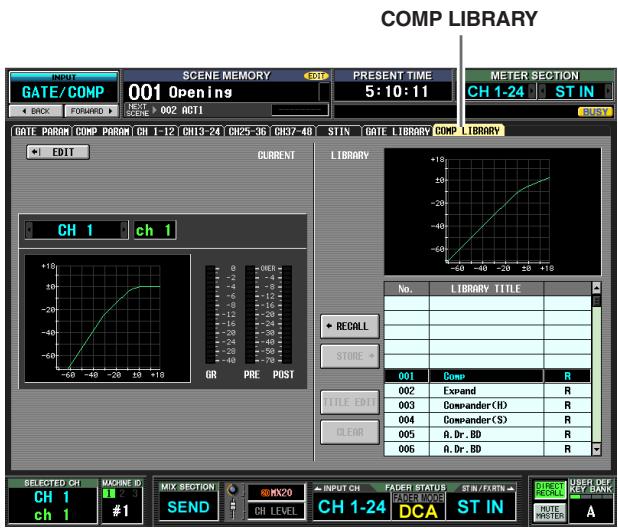Select ST IN in meter section
The width and height of the screenshot is (618, 529).
tap(575, 92)
